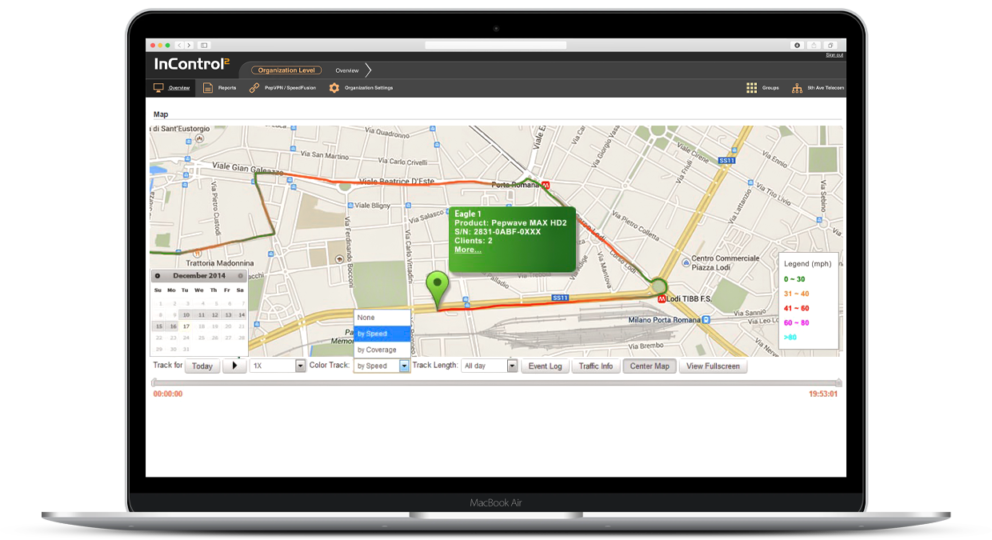Open PepVPN / SpeedFusion page

click(282, 88)
